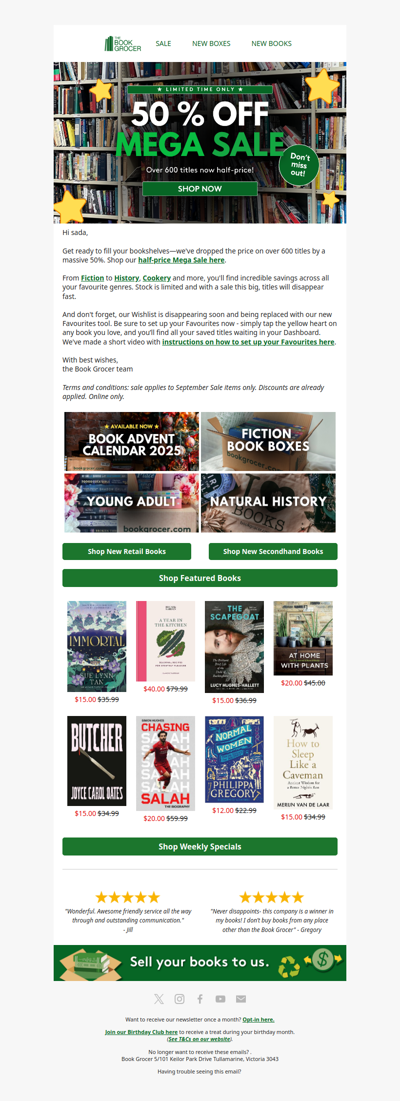Click Shop New Secondhand Books button

point(273,551)
